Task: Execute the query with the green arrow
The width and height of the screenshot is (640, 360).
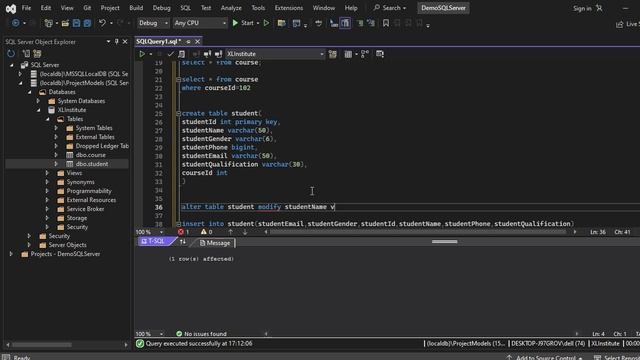Action: point(142,54)
